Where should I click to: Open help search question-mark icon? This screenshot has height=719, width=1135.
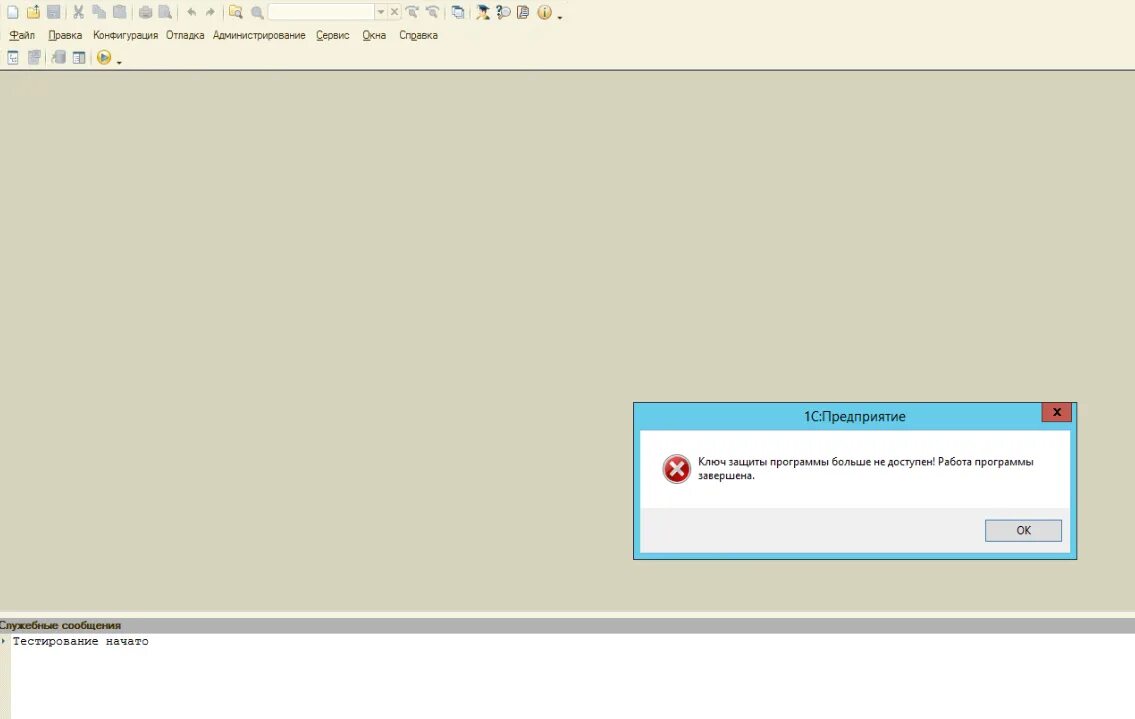(503, 12)
